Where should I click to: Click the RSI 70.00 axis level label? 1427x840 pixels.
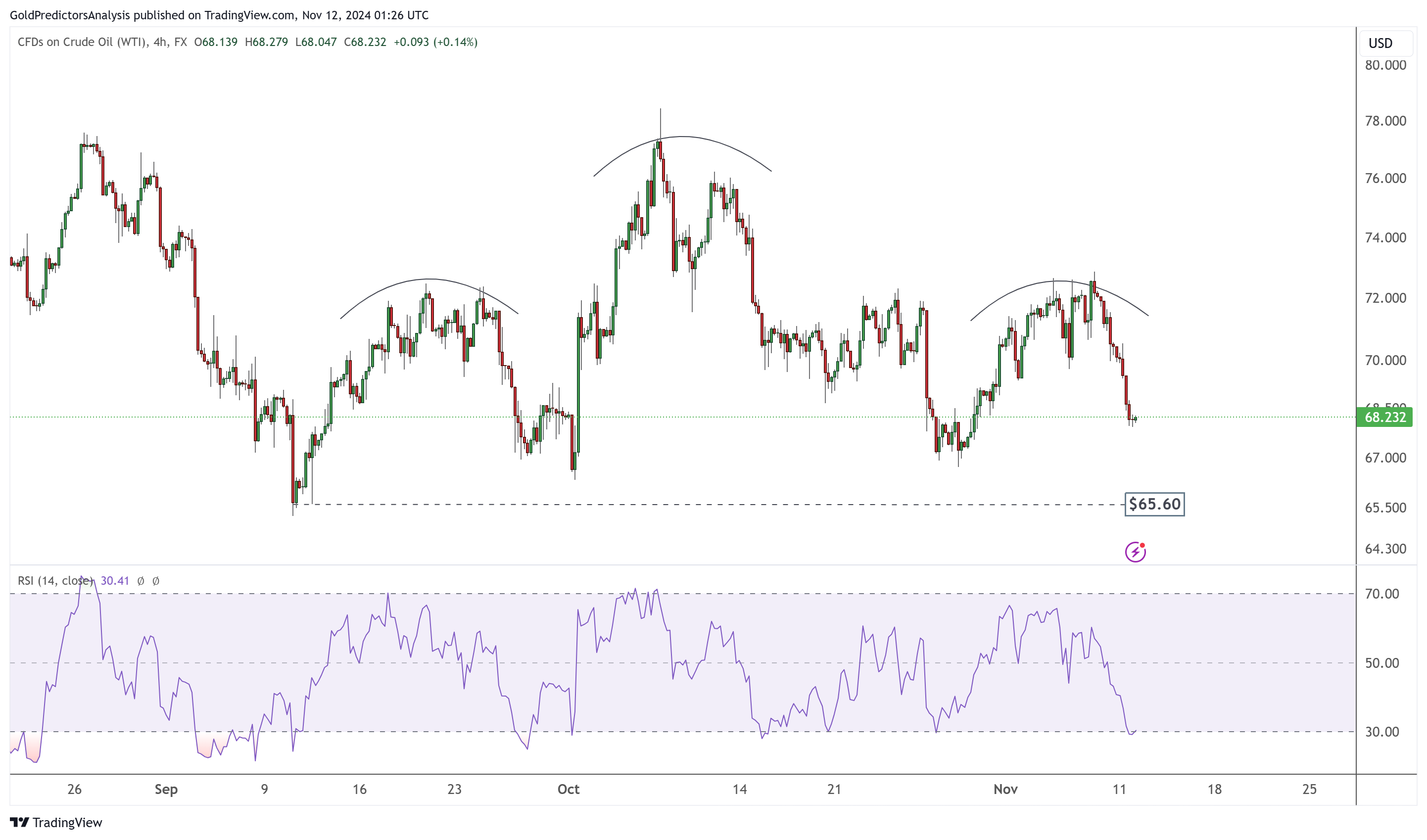point(1381,594)
